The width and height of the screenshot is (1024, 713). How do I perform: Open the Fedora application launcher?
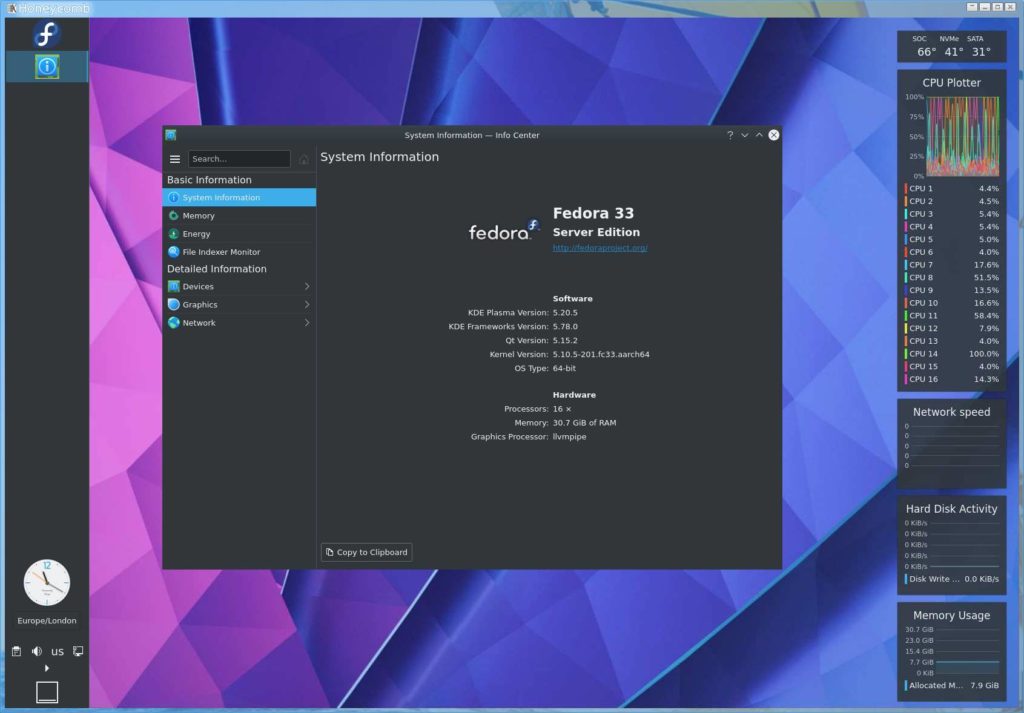[x=45, y=34]
